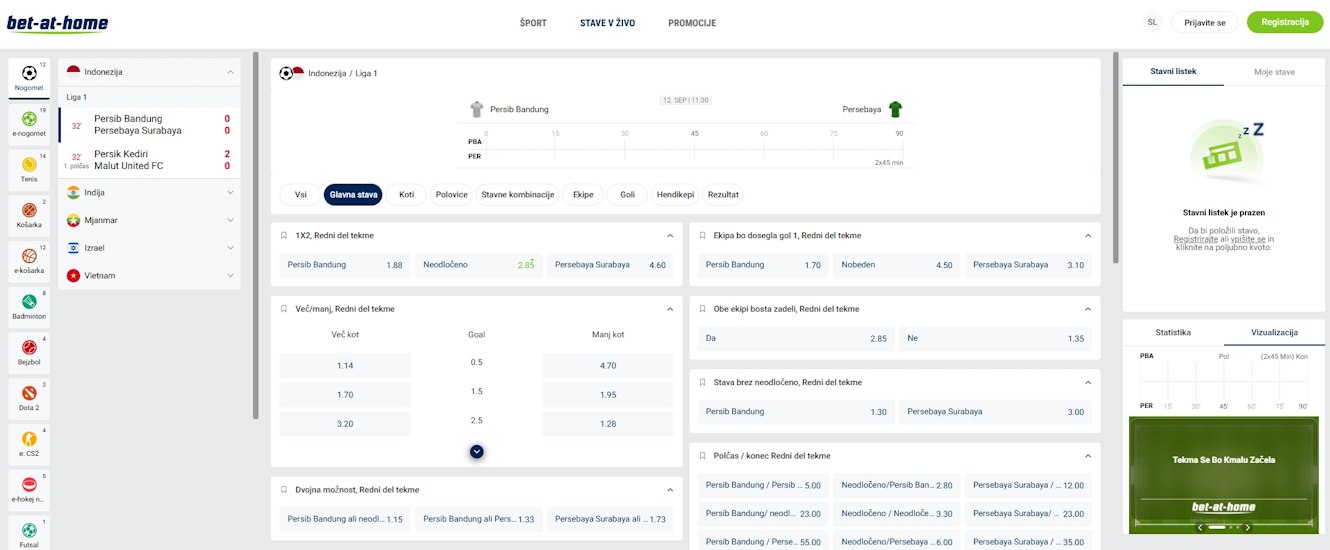Bookmark the Več/manj, Redni del tekme market
Image resolution: width=1330 pixels, height=550 pixels.
coord(284,309)
